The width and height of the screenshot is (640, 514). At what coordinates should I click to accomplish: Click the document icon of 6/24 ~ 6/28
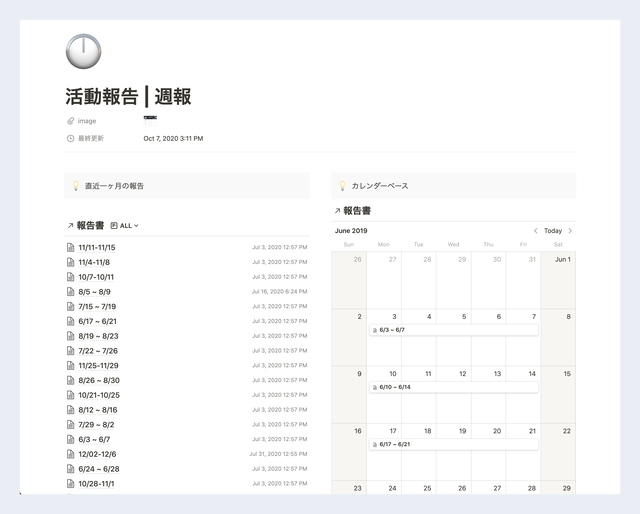pyautogui.click(x=71, y=469)
